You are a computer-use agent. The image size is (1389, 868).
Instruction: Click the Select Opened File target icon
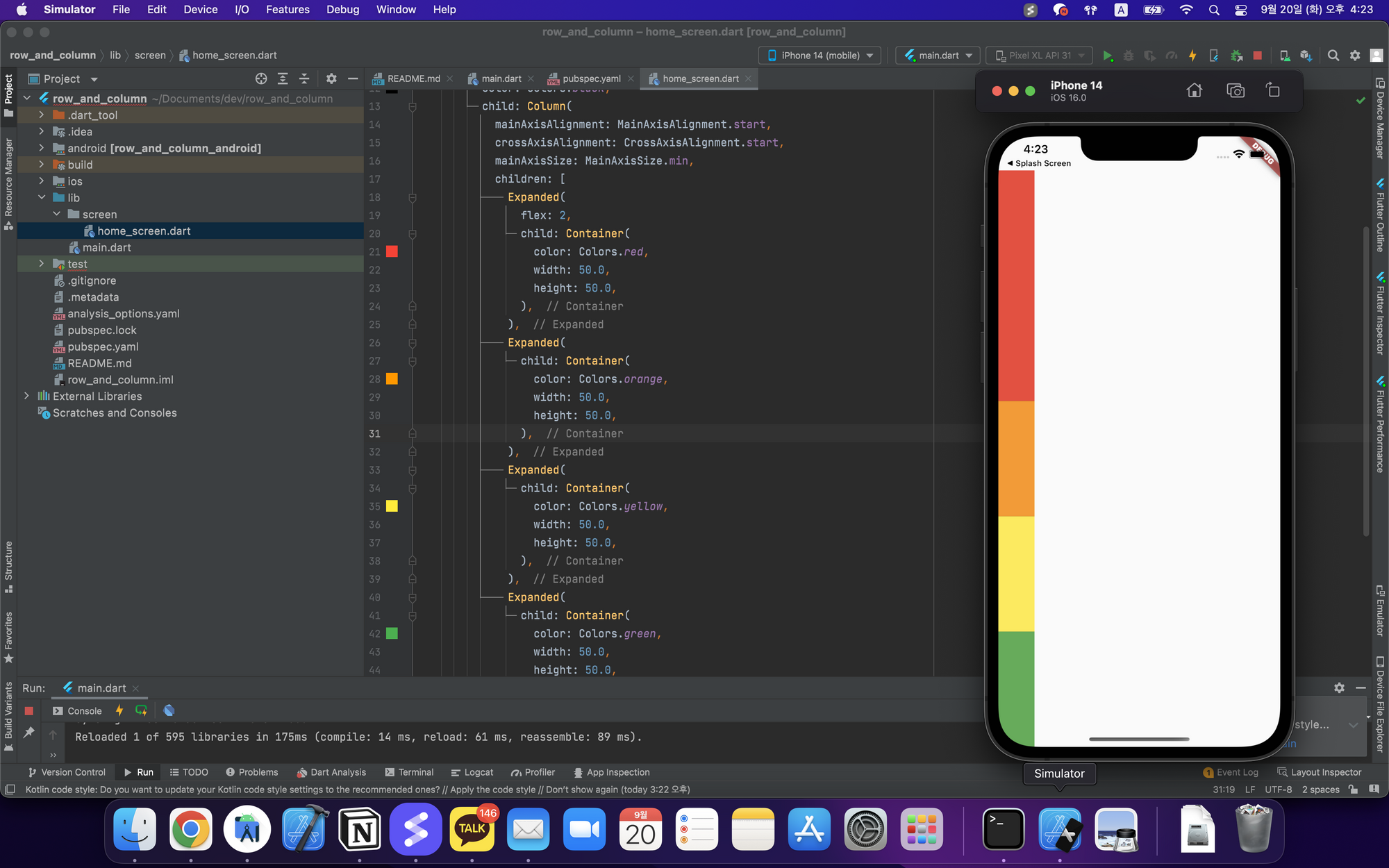pyautogui.click(x=261, y=78)
